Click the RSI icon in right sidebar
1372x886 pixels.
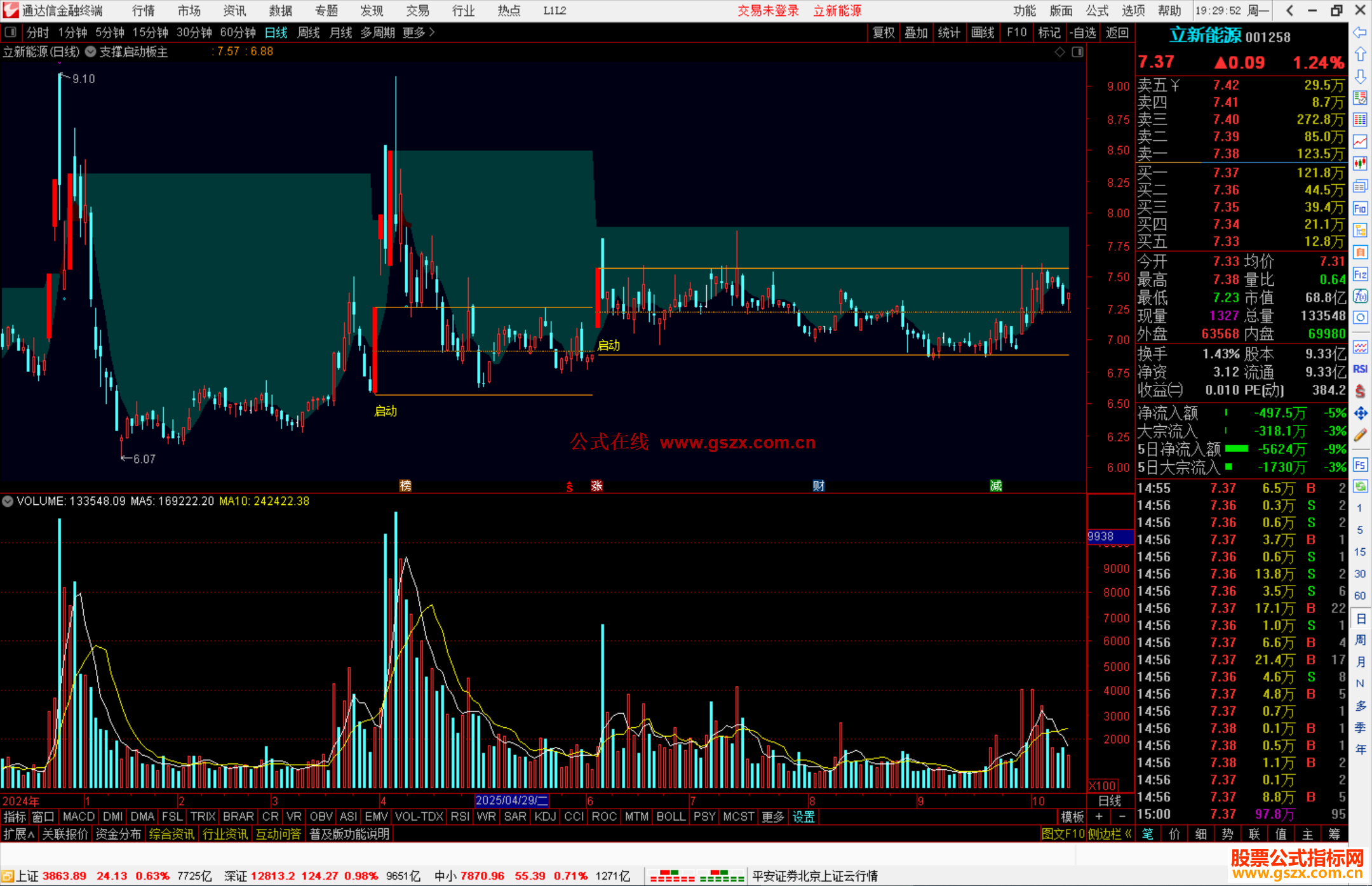pos(1360,369)
